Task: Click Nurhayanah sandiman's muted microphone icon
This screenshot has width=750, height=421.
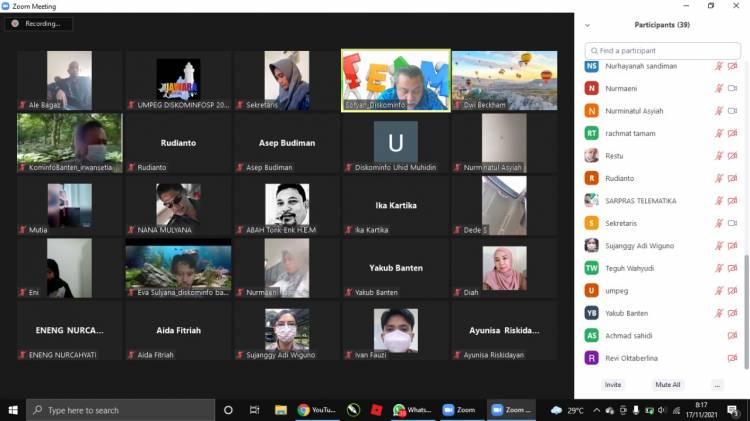Action: pyautogui.click(x=718, y=66)
